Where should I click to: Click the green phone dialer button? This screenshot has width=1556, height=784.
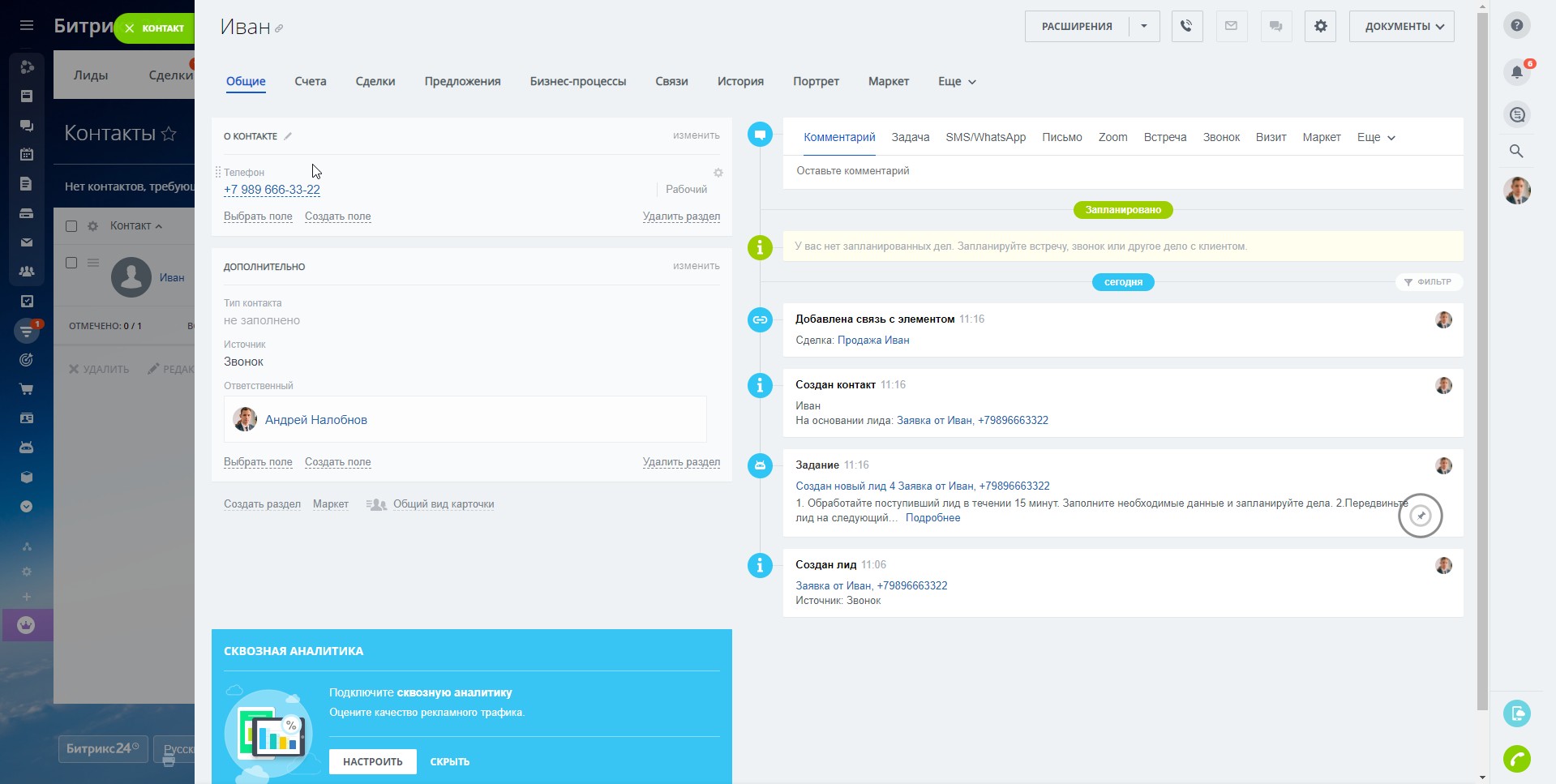tap(1516, 759)
